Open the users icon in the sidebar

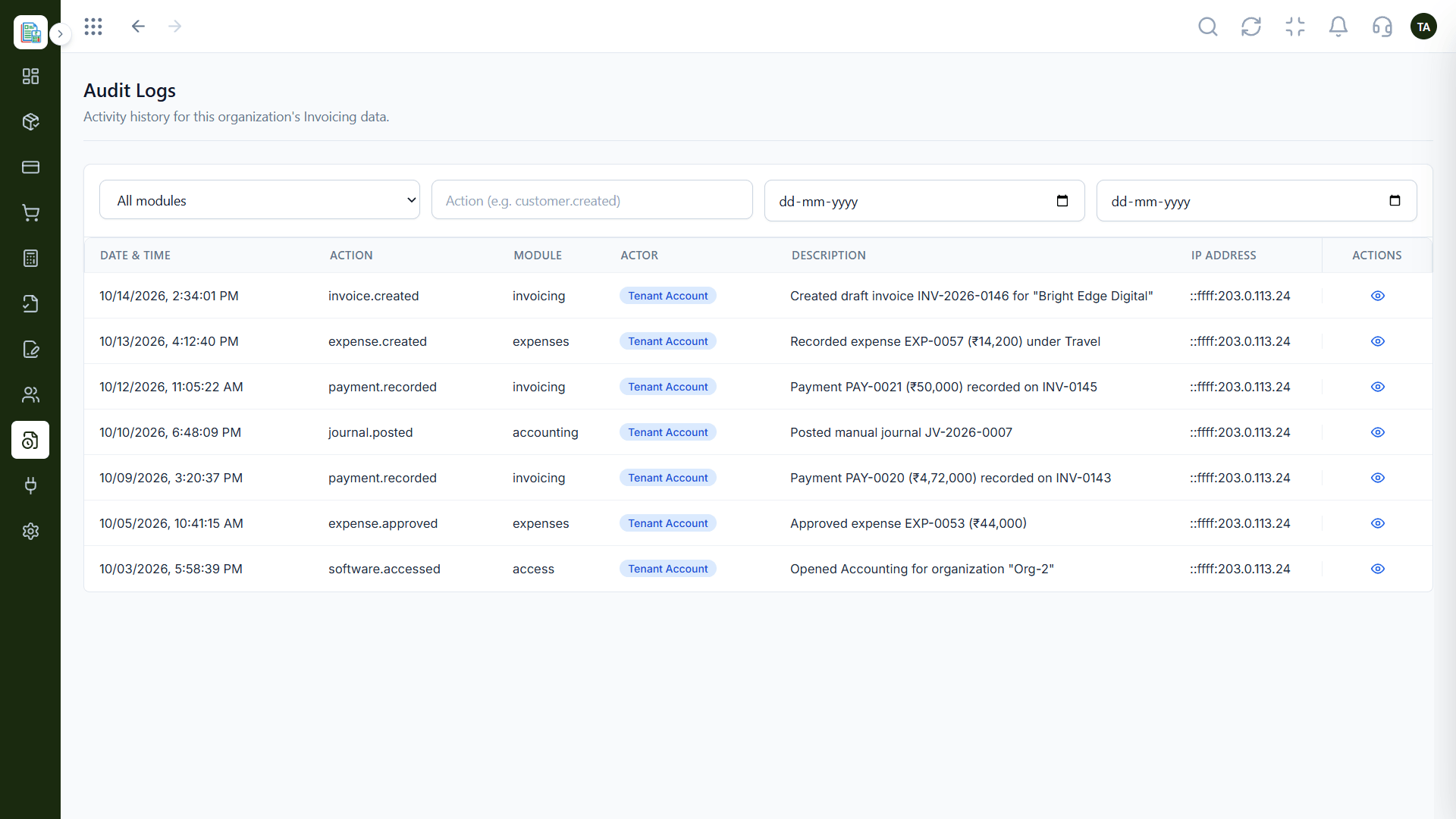[x=30, y=395]
